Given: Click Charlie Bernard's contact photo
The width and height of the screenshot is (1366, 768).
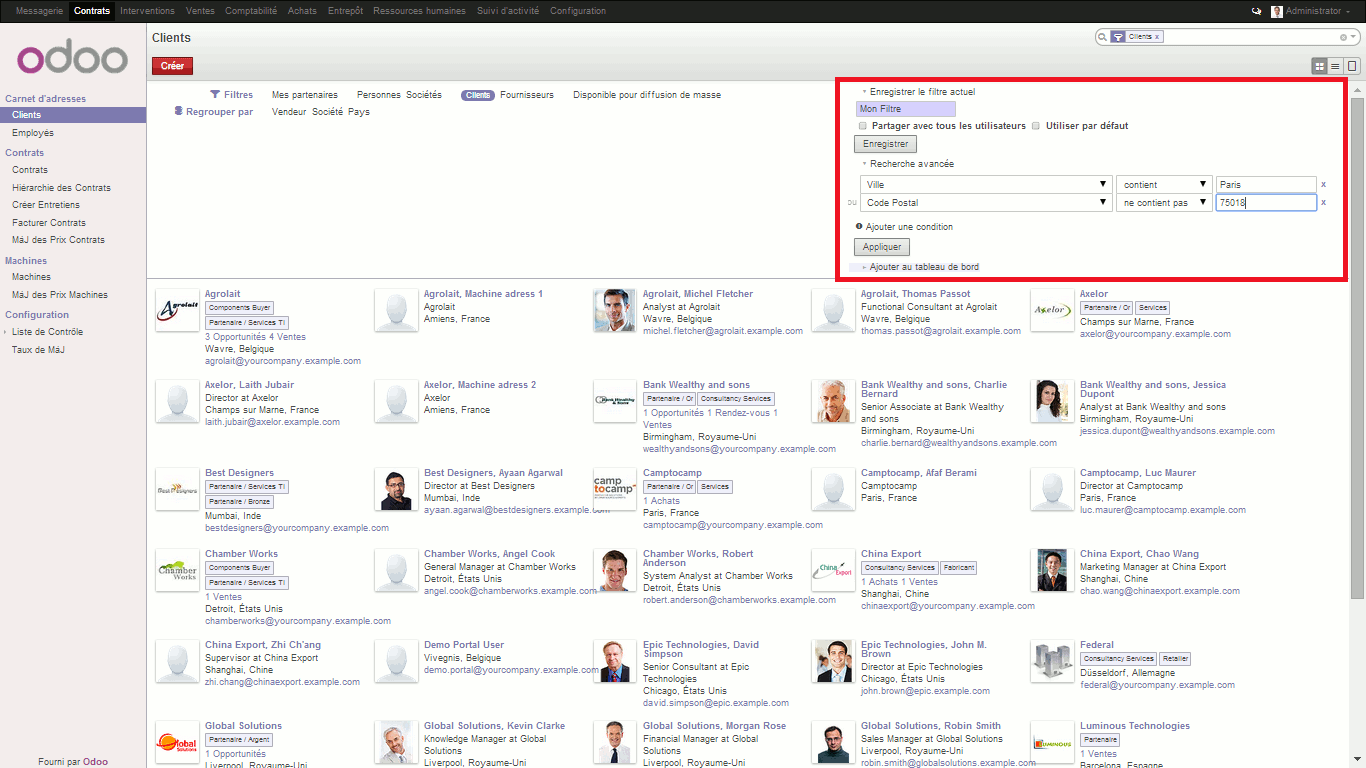Looking at the screenshot, I should tap(833, 401).
